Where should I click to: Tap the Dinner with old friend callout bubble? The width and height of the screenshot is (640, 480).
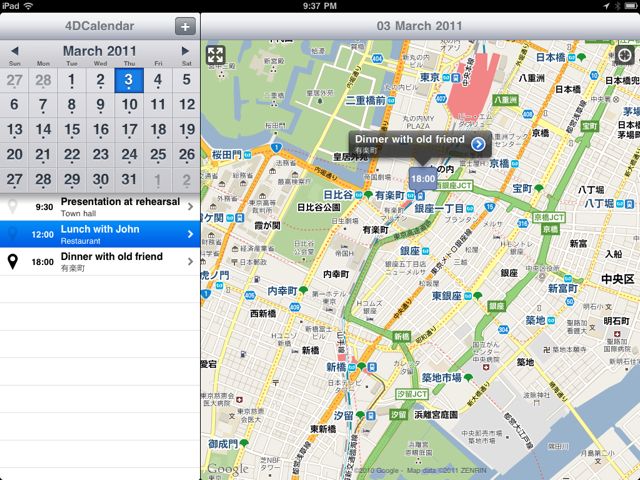tap(420, 144)
